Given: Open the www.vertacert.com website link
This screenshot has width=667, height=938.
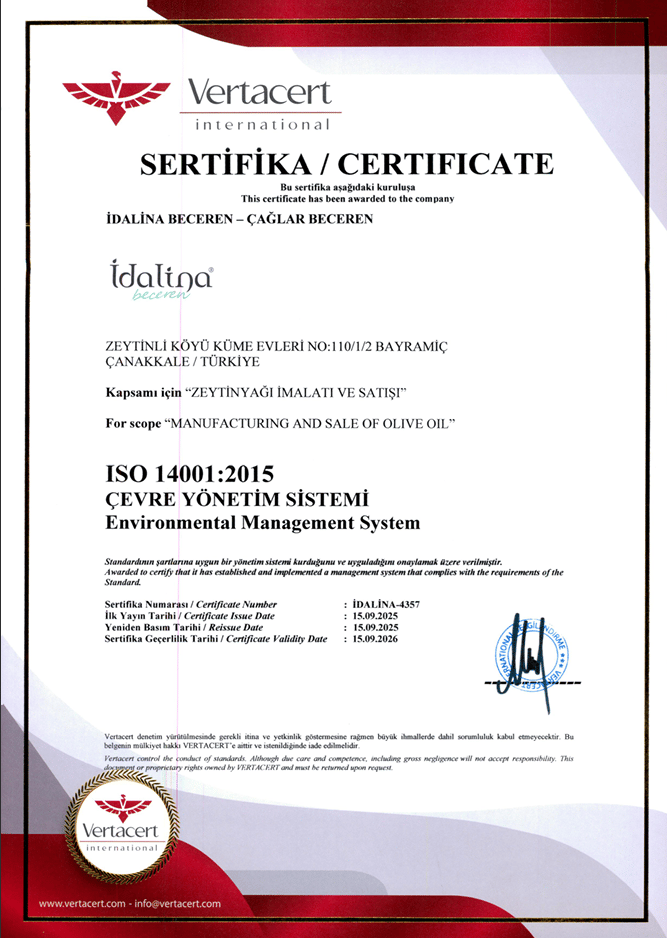Looking at the screenshot, I should (82, 904).
